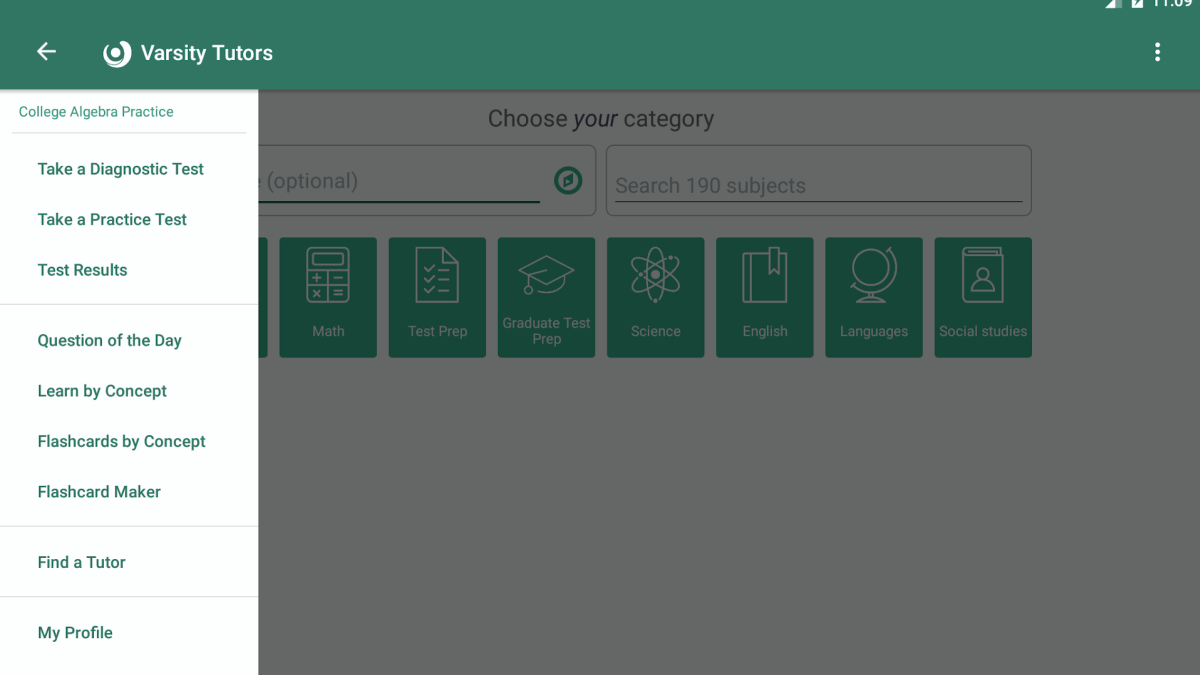The image size is (1200, 675).
Task: Click the optional location input field
Action: tap(399, 181)
